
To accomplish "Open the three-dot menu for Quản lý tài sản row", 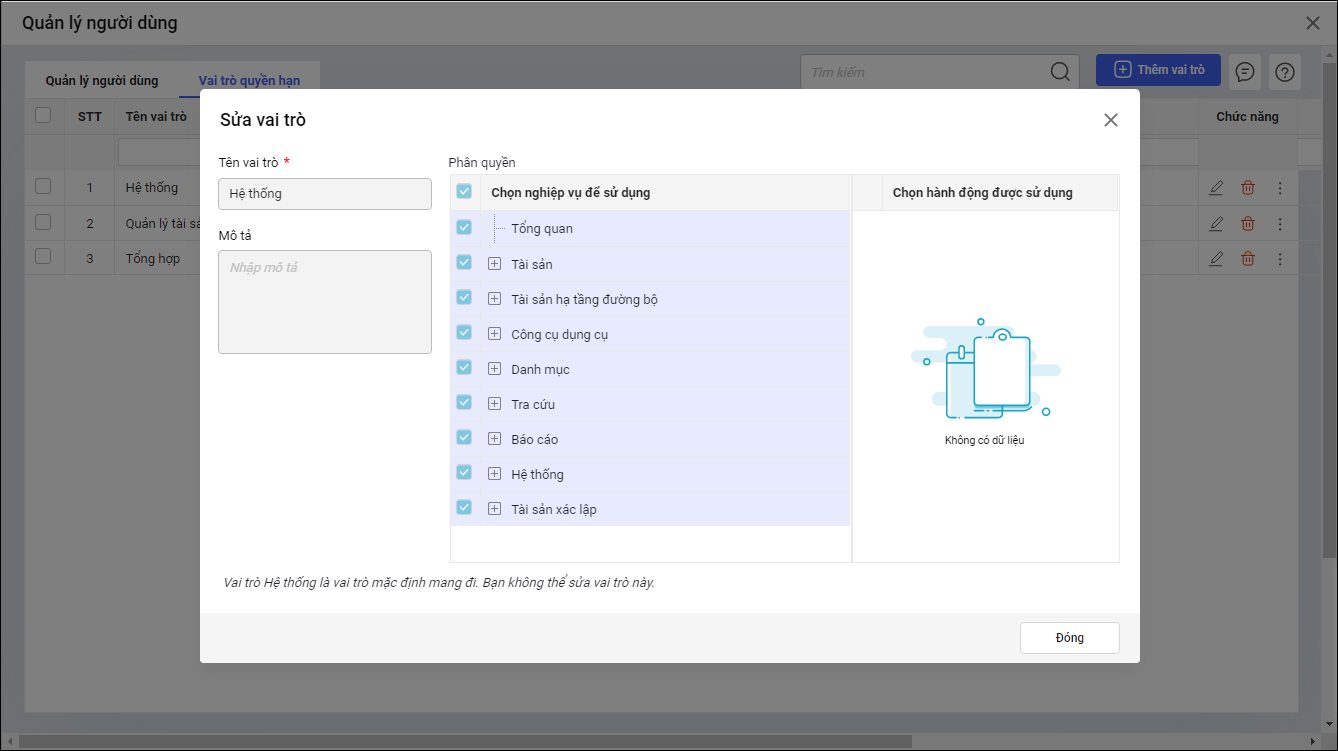I will [x=1280, y=223].
